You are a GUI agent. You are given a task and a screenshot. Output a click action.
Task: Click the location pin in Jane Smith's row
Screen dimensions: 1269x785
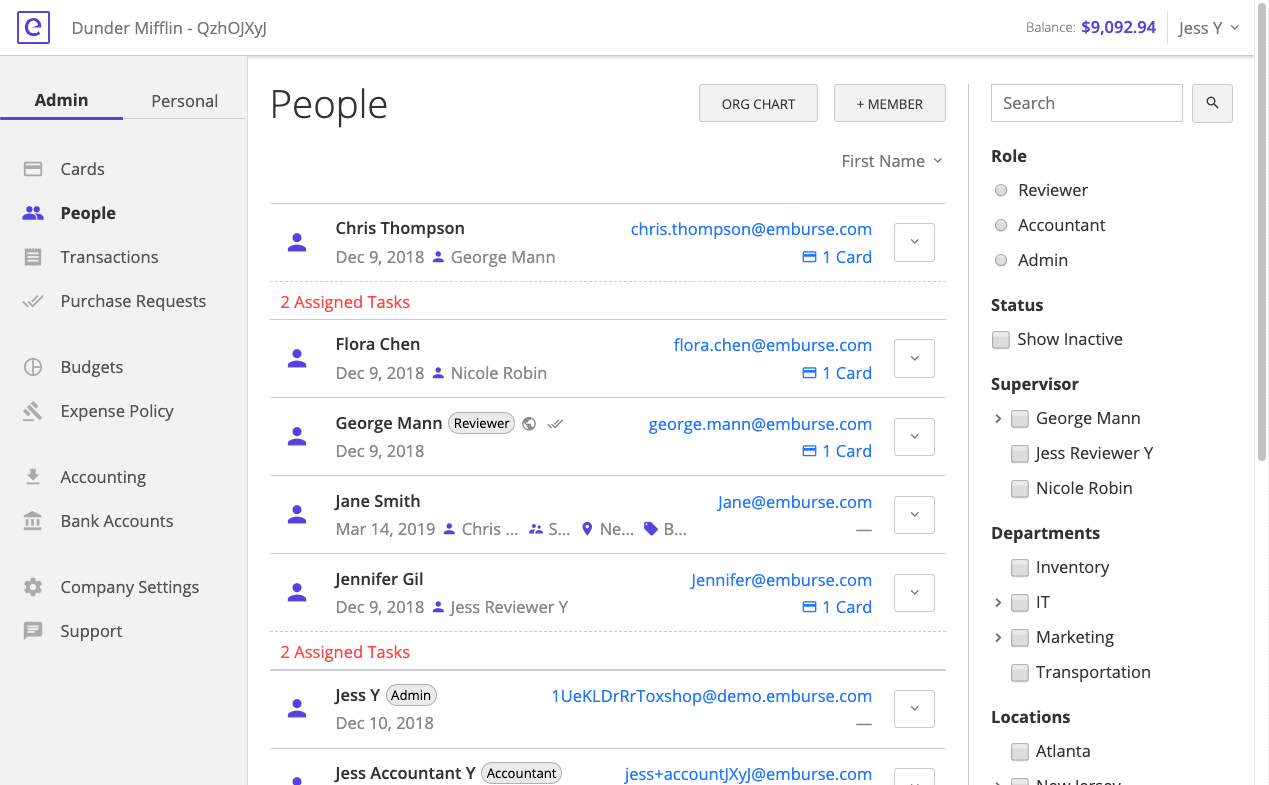point(587,529)
